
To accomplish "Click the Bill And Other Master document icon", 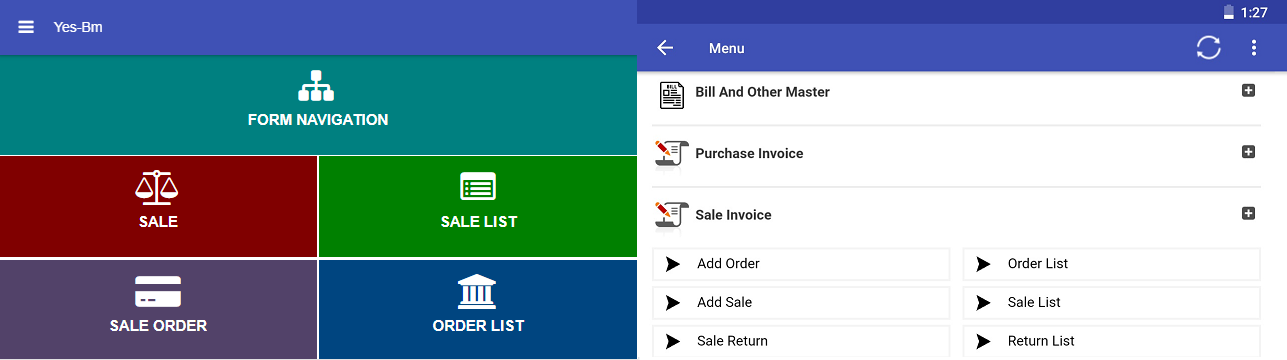I will (x=672, y=95).
